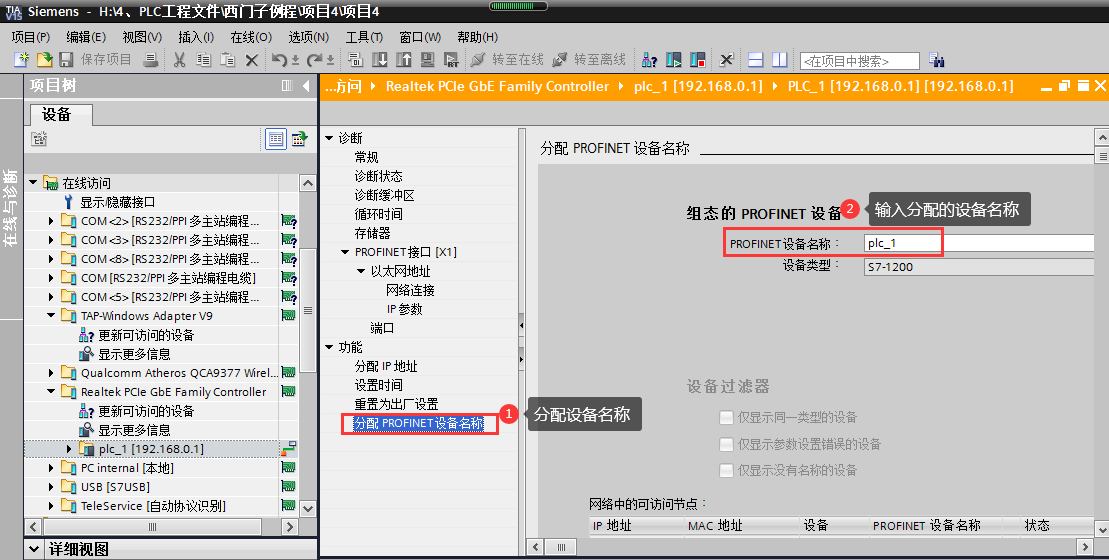Click the Paste icon in toolbar
Image resolution: width=1109 pixels, height=560 pixels.
click(228, 60)
